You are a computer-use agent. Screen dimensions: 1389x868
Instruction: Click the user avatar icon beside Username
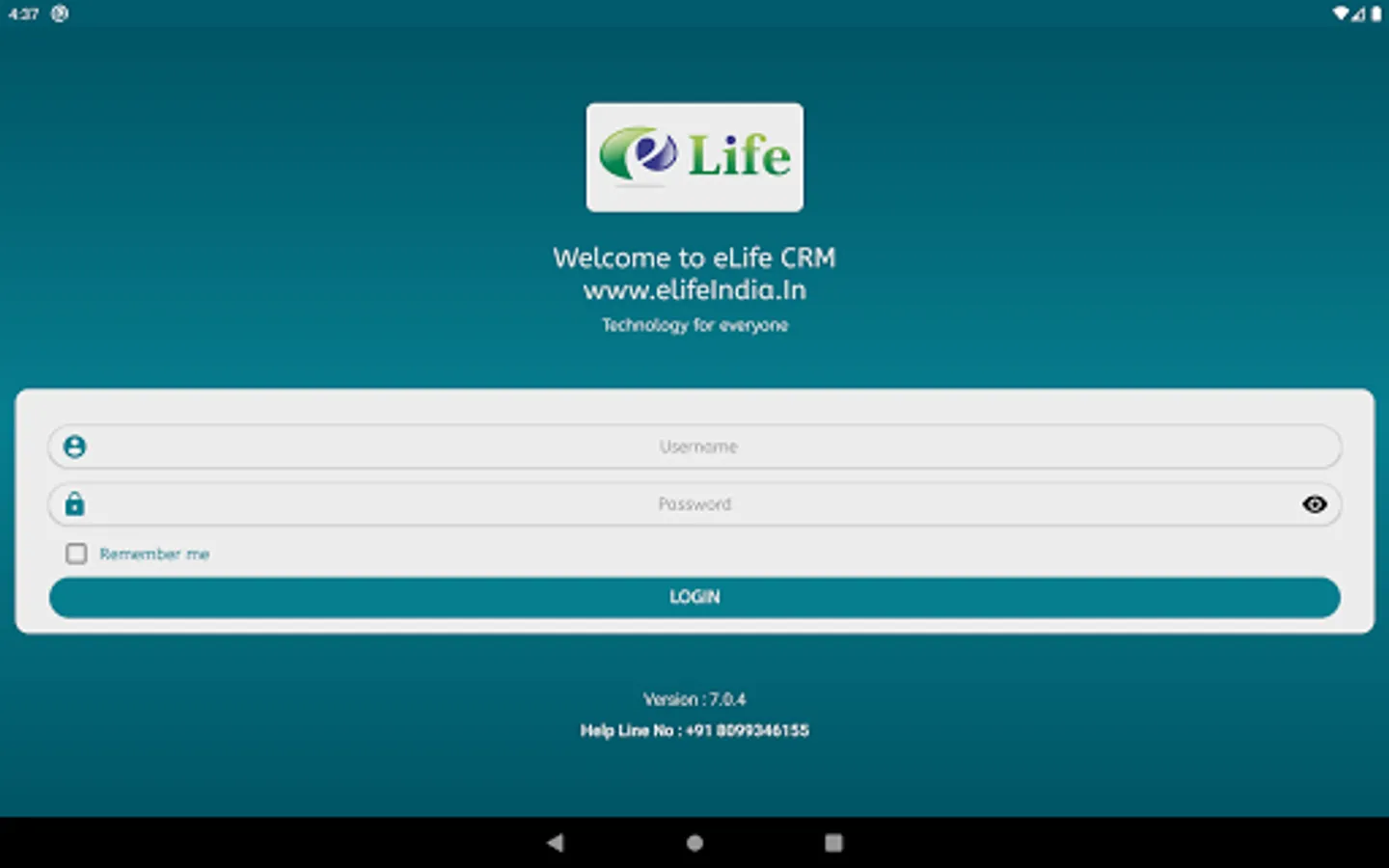74,447
